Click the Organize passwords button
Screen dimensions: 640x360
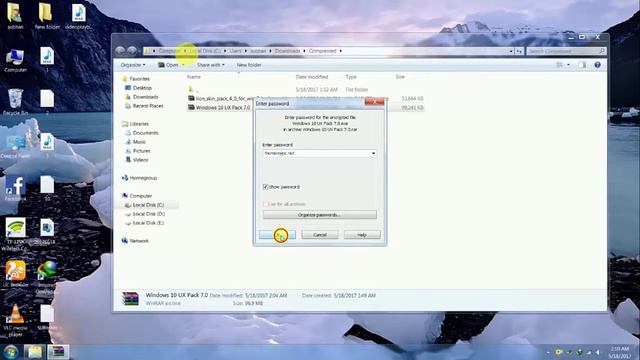320,215
